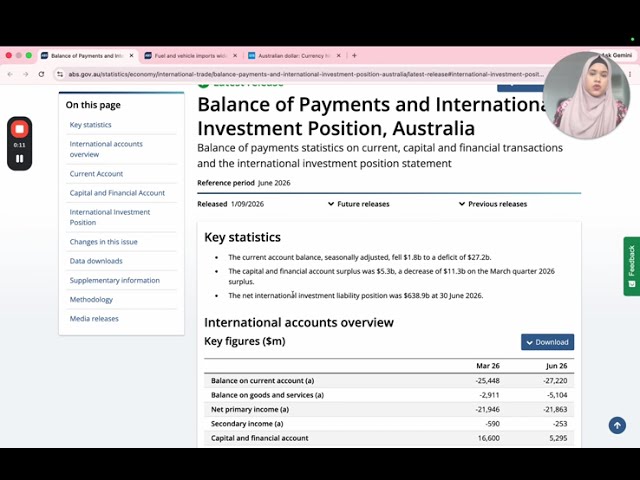Click the -25,448 Mar 26 value
The height and width of the screenshot is (480, 640).
coord(487,381)
